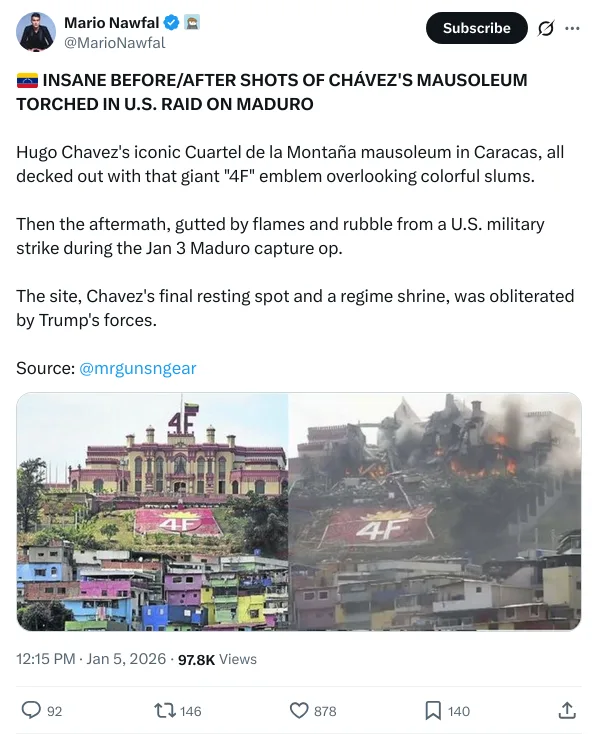Image resolution: width=598 pixels, height=734 pixels.
Task: Click the repost arrows icon
Action: [x=165, y=711]
